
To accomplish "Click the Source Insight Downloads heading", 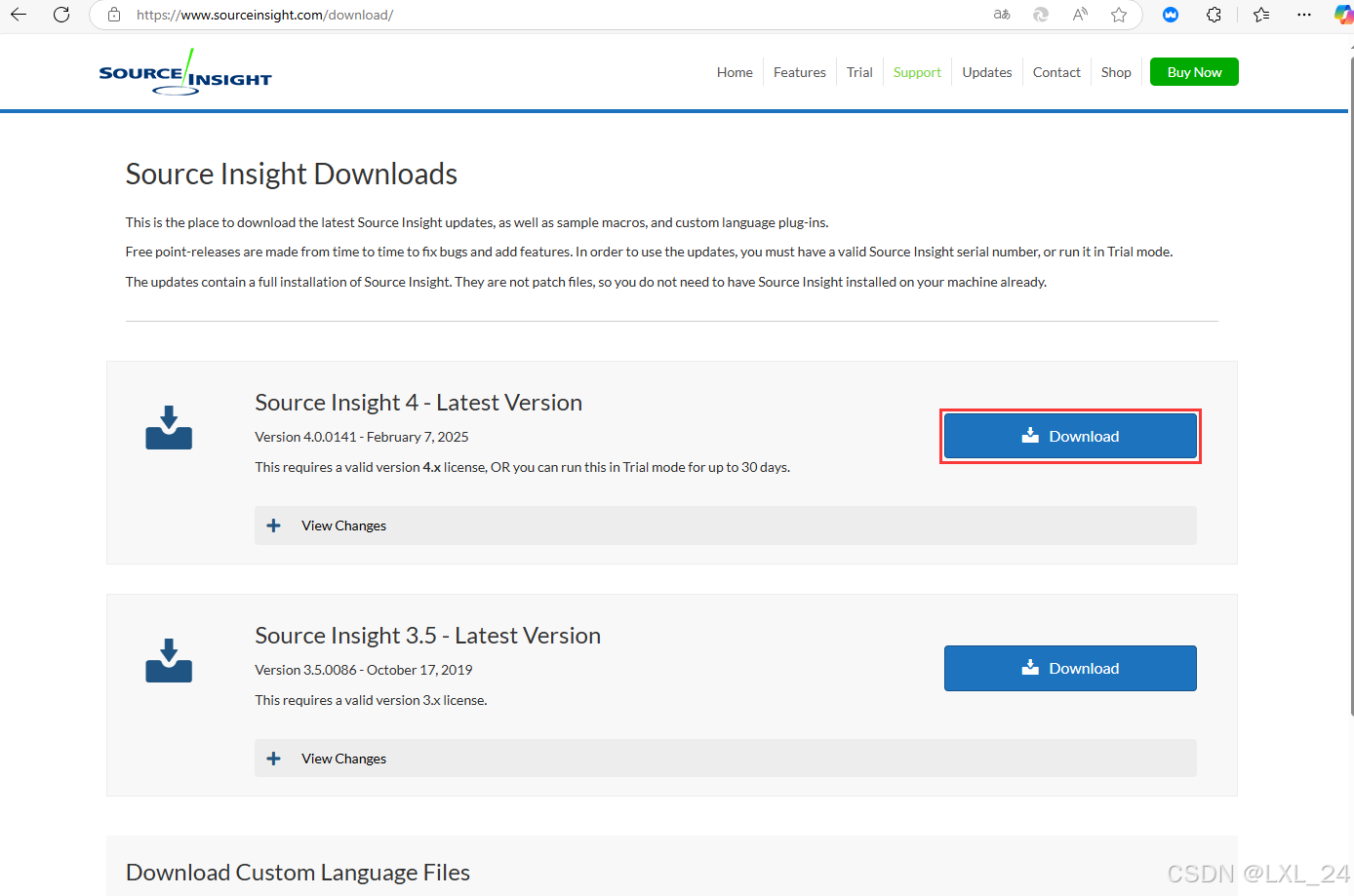I will (292, 174).
